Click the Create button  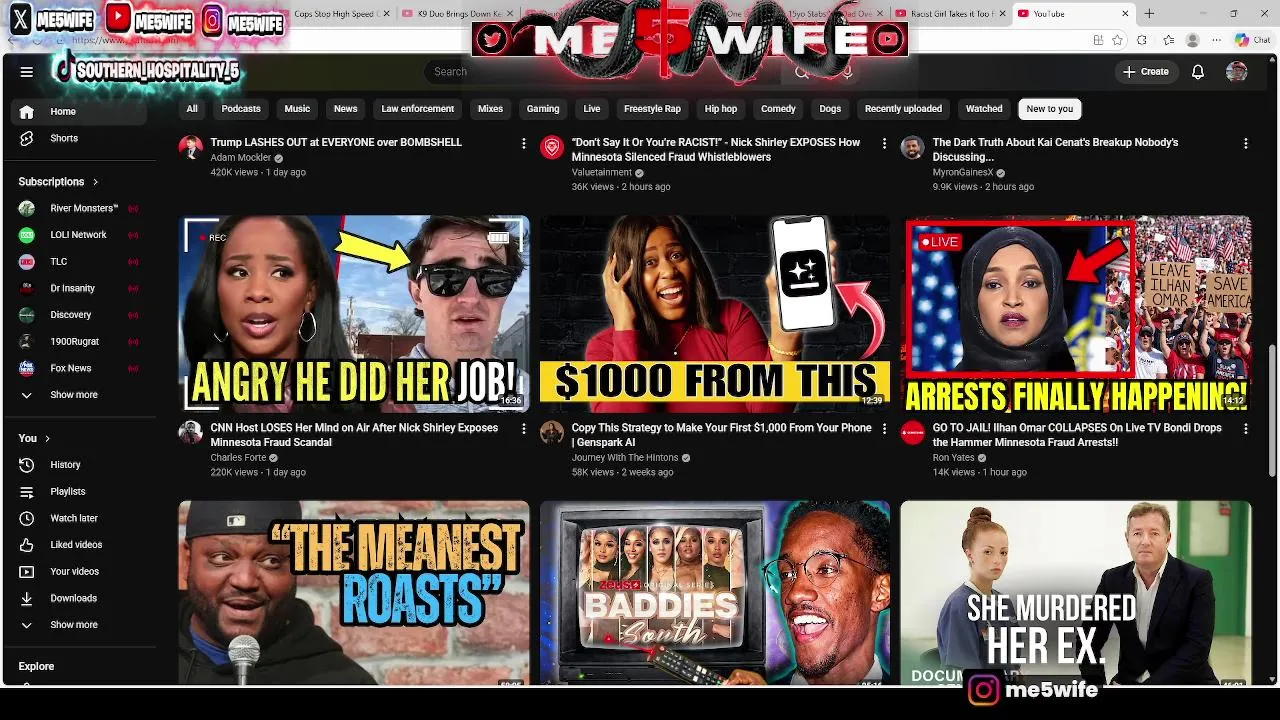(1146, 72)
